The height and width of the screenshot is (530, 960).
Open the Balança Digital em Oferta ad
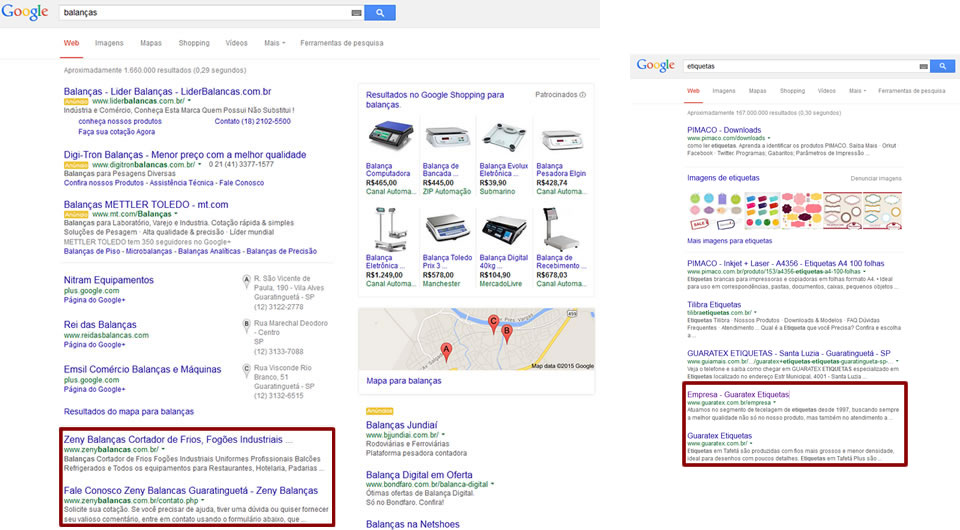[x=419, y=474]
